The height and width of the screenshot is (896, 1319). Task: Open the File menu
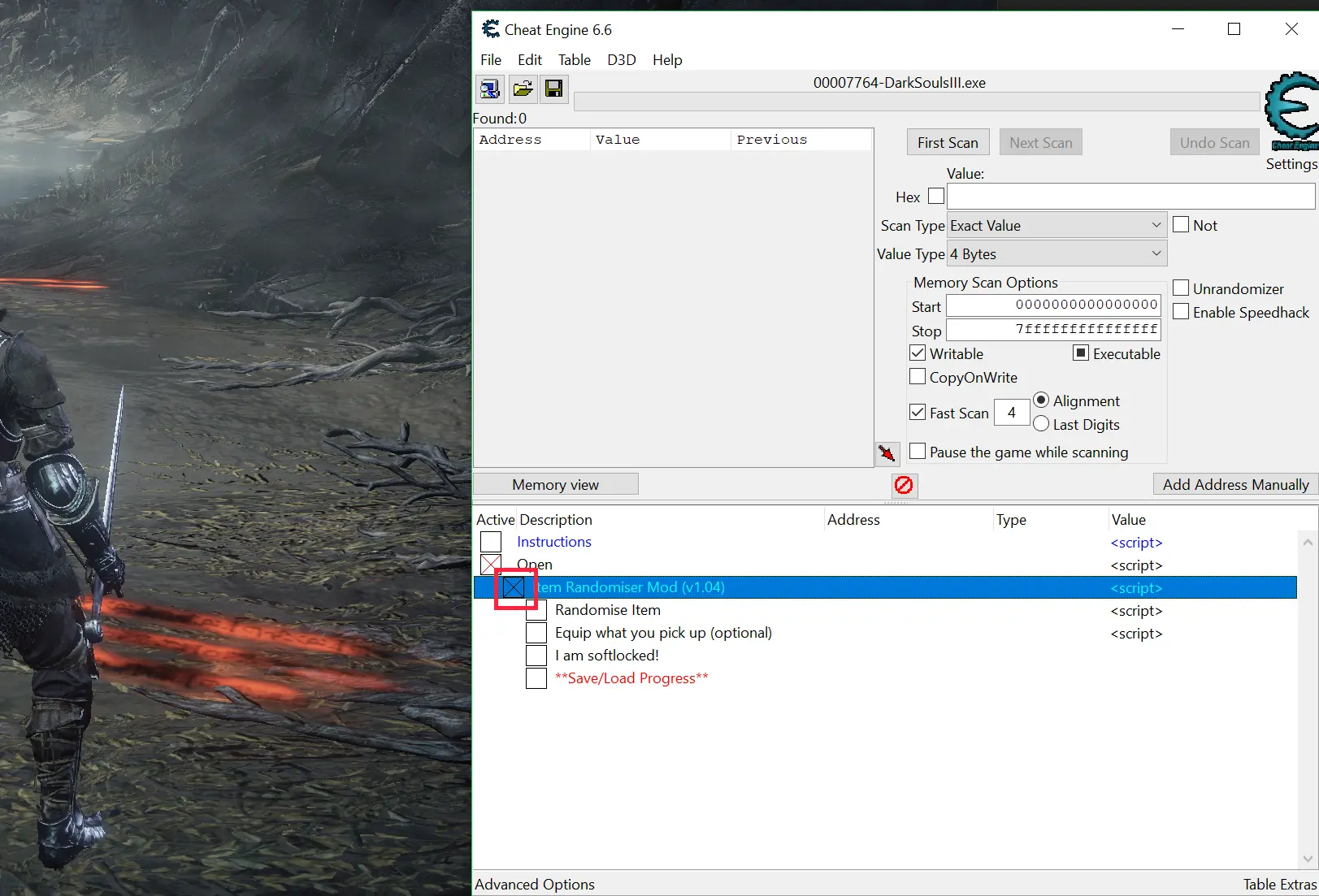[491, 60]
